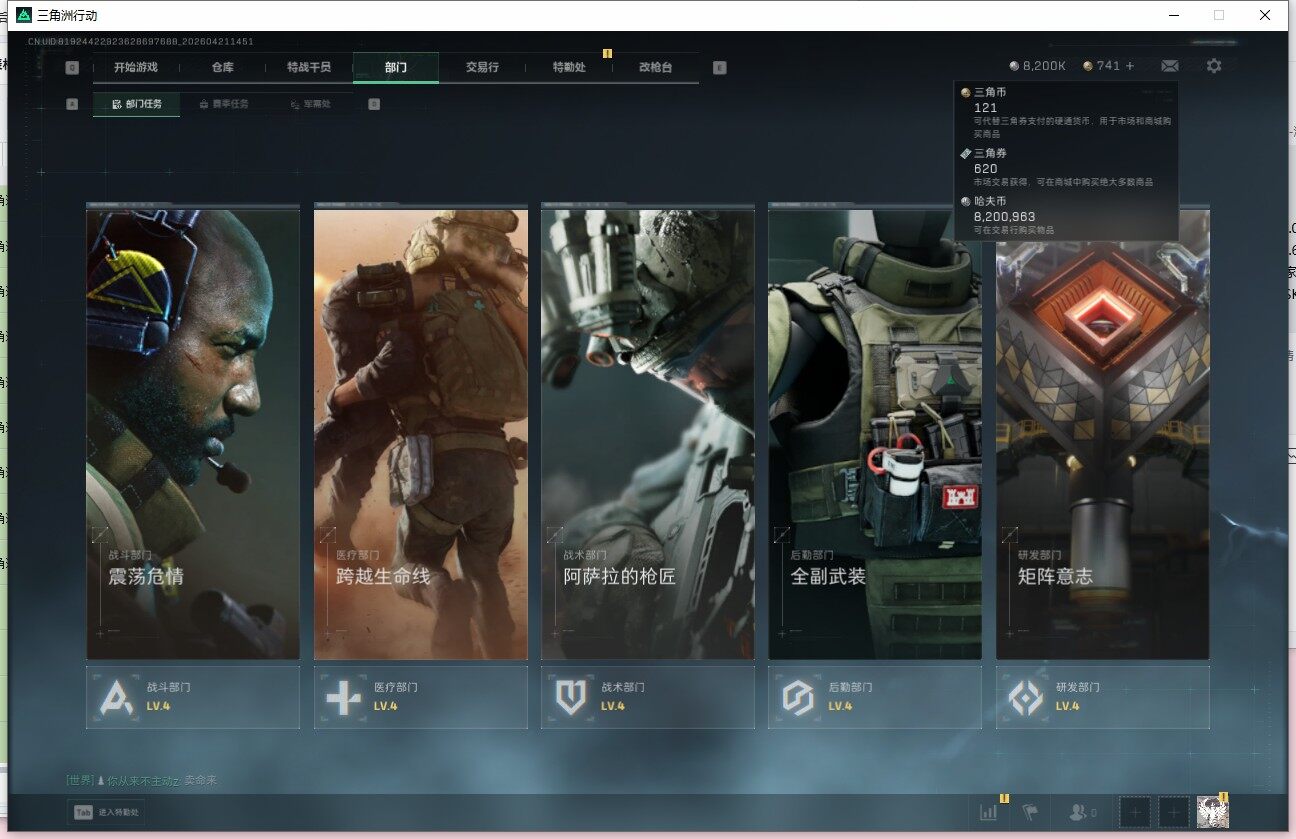The height and width of the screenshot is (839, 1296).
Task: Open the 特战干员 tab
Action: click(309, 68)
